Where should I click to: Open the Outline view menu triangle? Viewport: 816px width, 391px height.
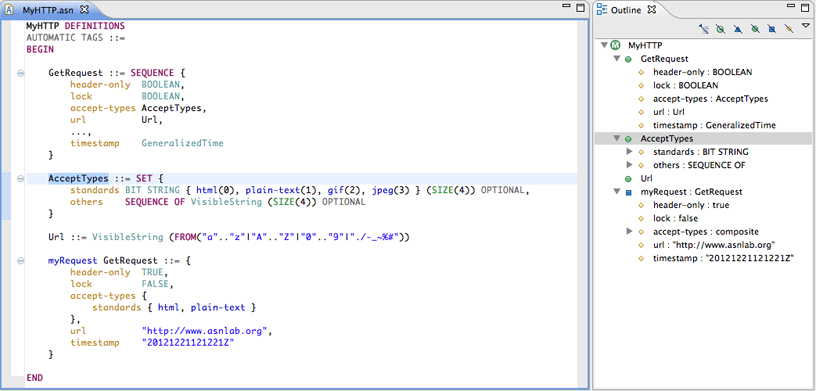click(x=806, y=26)
